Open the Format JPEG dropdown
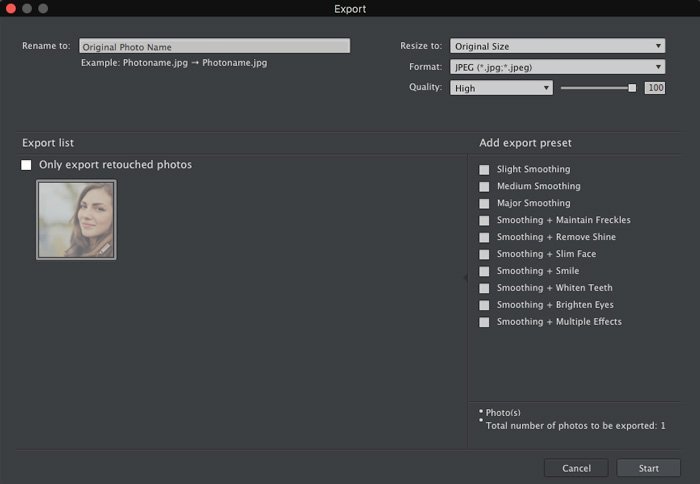700x484 pixels. (x=557, y=67)
